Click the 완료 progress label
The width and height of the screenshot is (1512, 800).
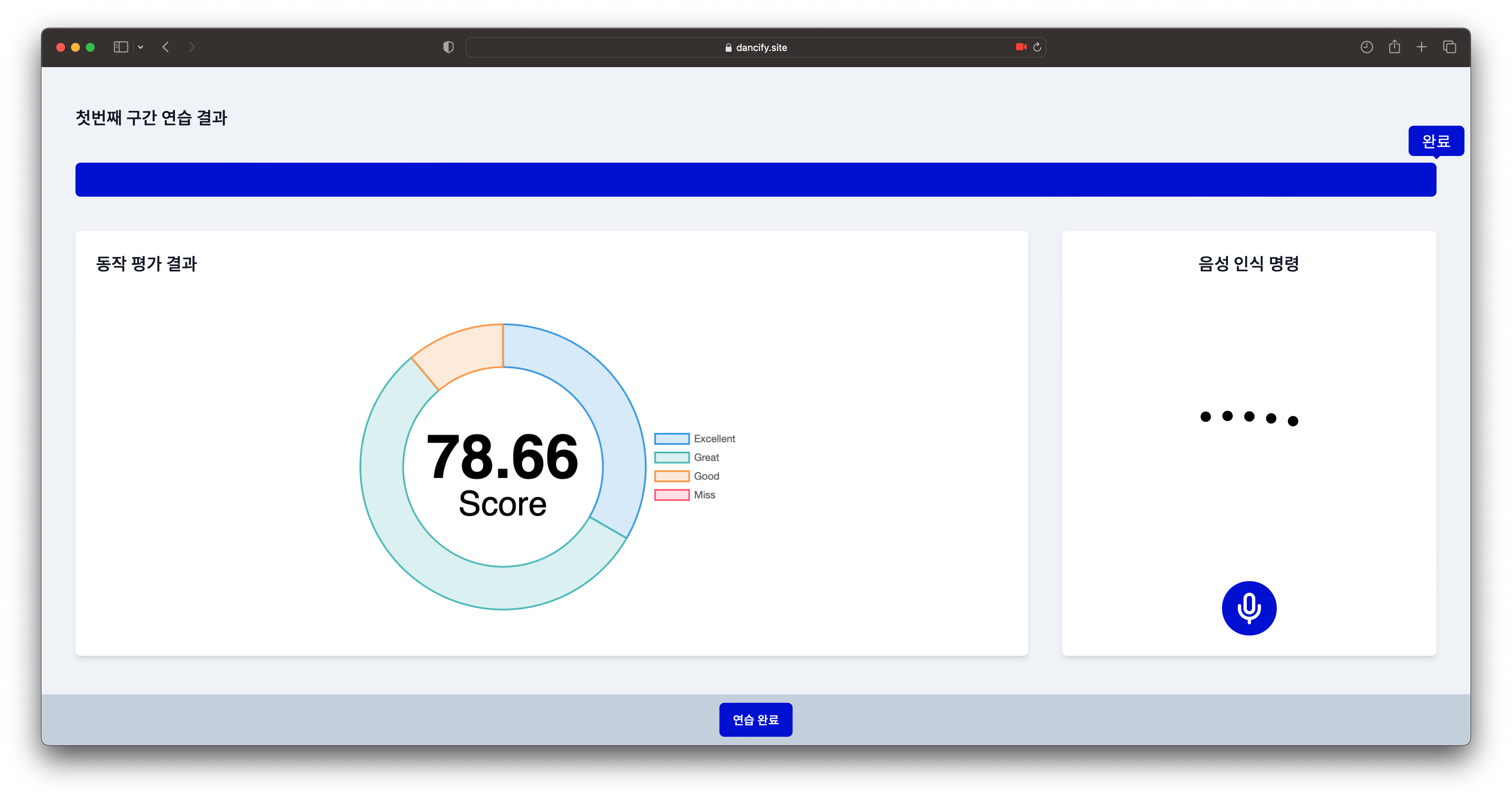tap(1436, 141)
